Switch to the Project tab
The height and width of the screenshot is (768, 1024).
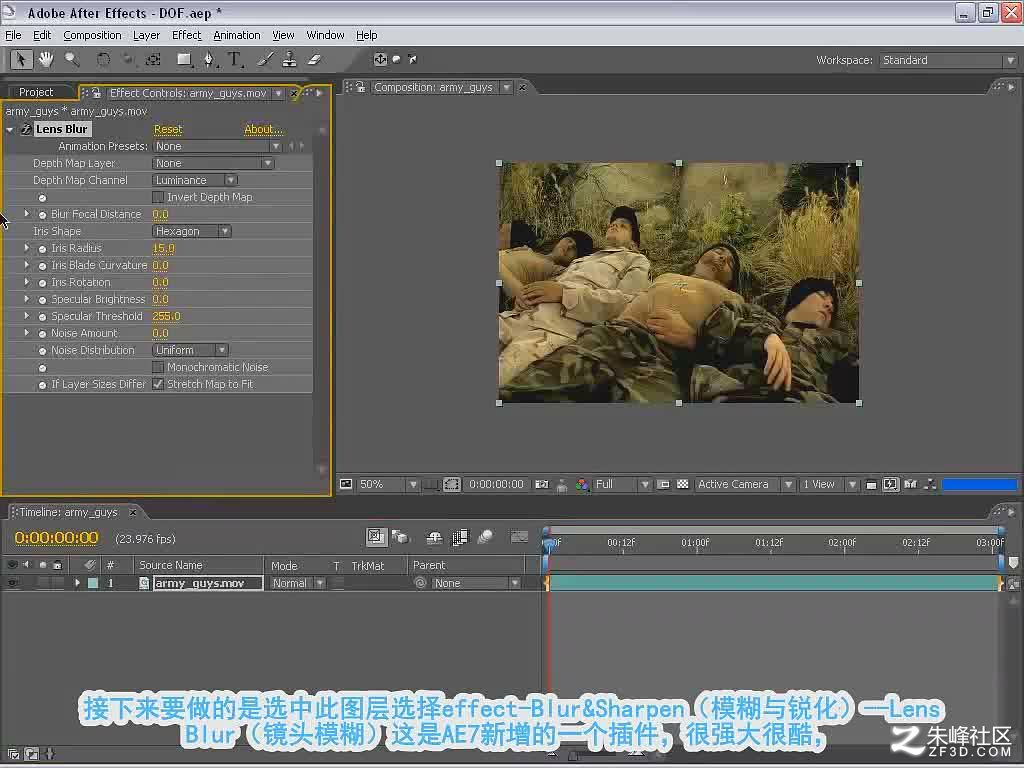(36, 92)
